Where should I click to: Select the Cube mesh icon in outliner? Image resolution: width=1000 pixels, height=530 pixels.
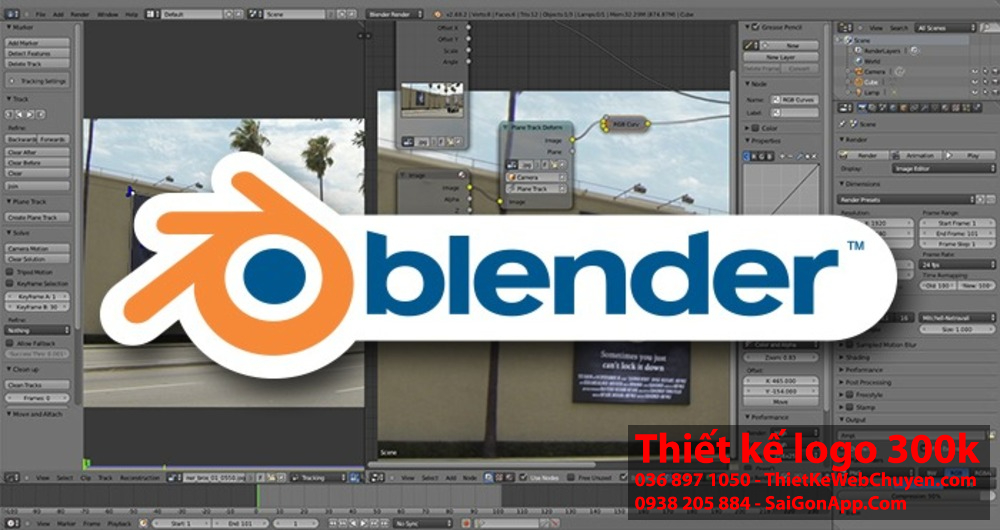click(x=857, y=82)
